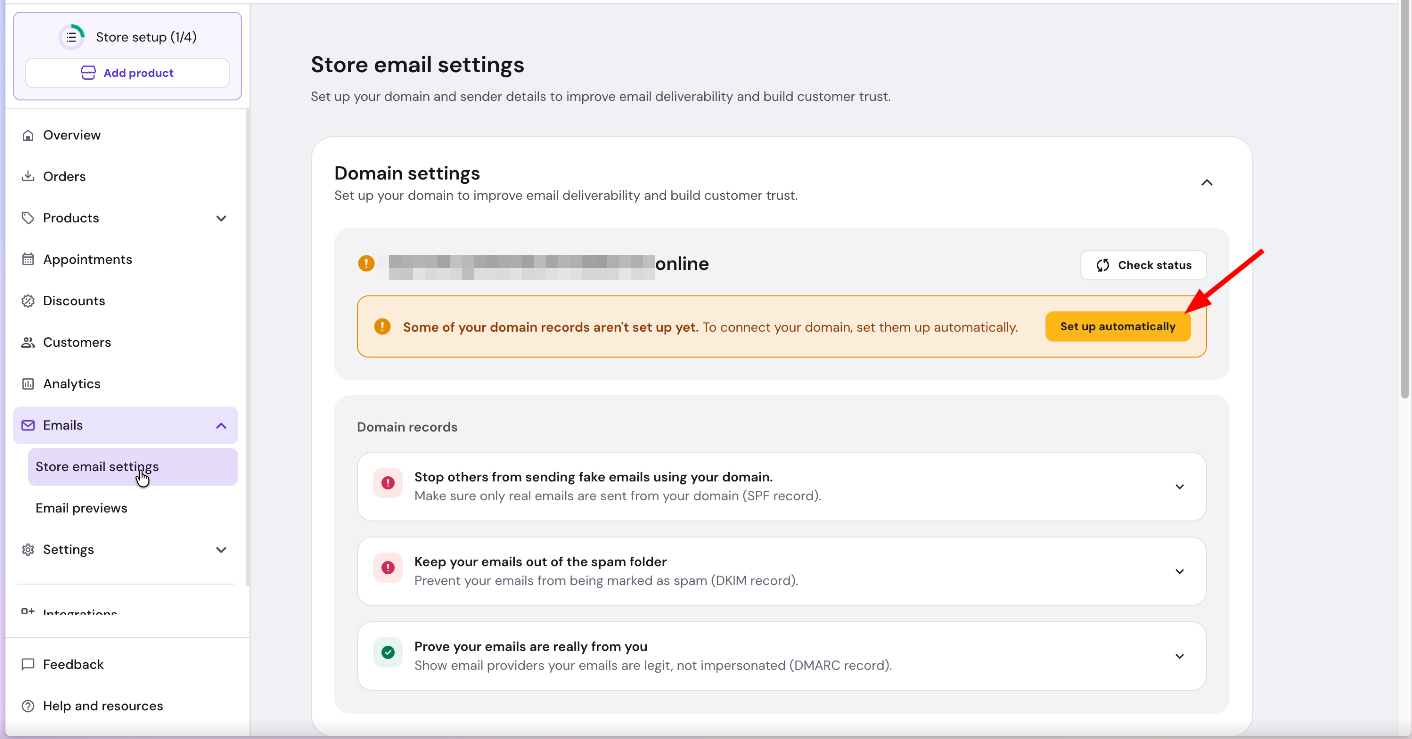Click the Help and resources question icon
This screenshot has width=1412, height=739.
tap(28, 706)
